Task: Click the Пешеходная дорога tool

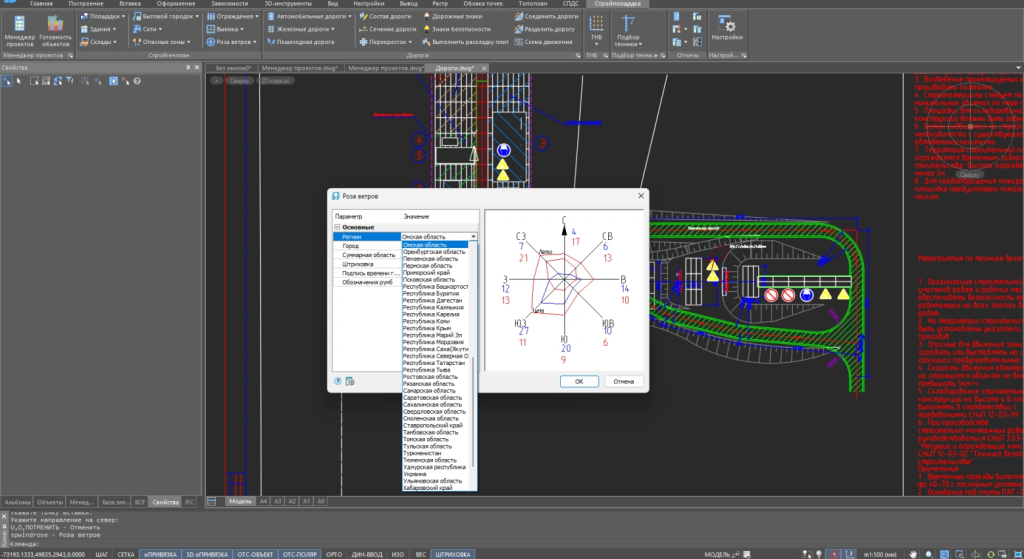Action: (304, 42)
